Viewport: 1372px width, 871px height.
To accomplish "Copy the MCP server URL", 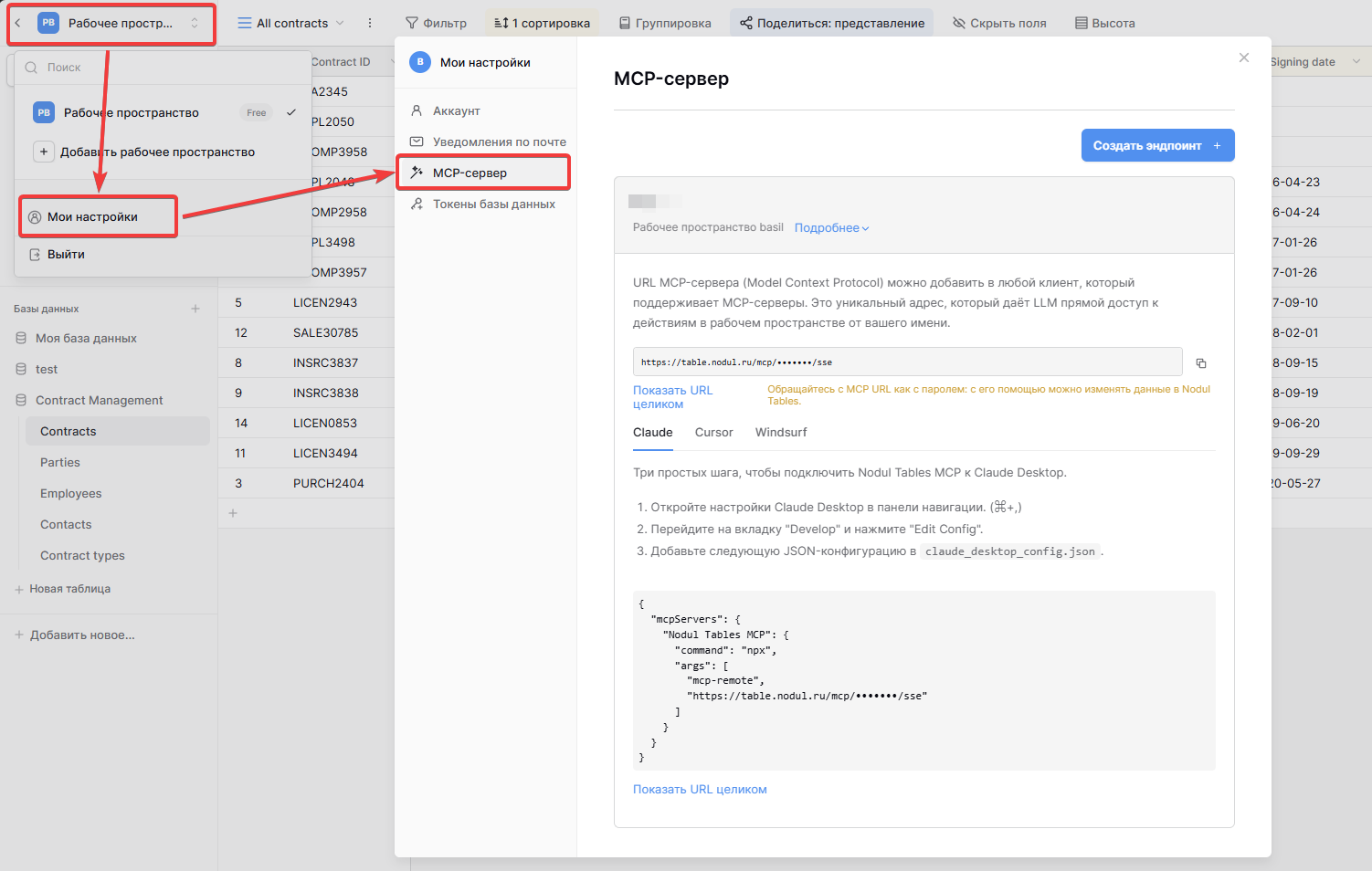I will [1201, 363].
